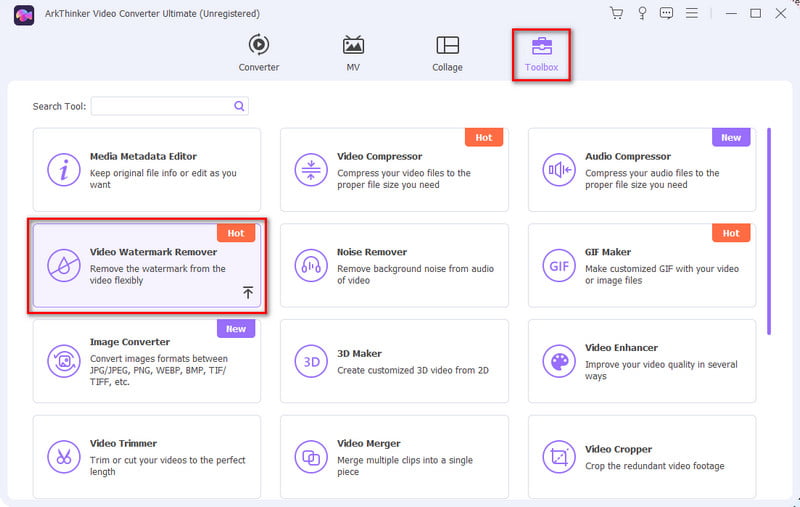Screen dimensions: 800x507
Task: Switch to the MV tab
Action: (353, 53)
